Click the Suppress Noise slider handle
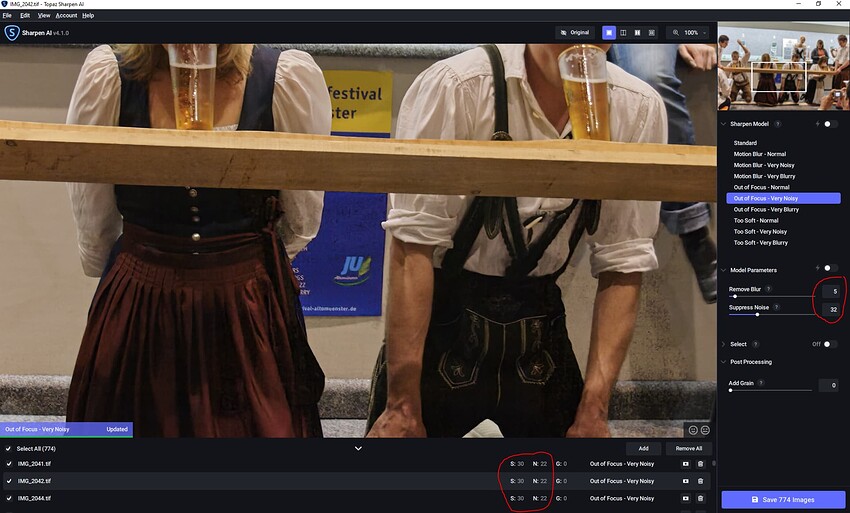Image resolution: width=850 pixels, height=513 pixels. [x=757, y=314]
